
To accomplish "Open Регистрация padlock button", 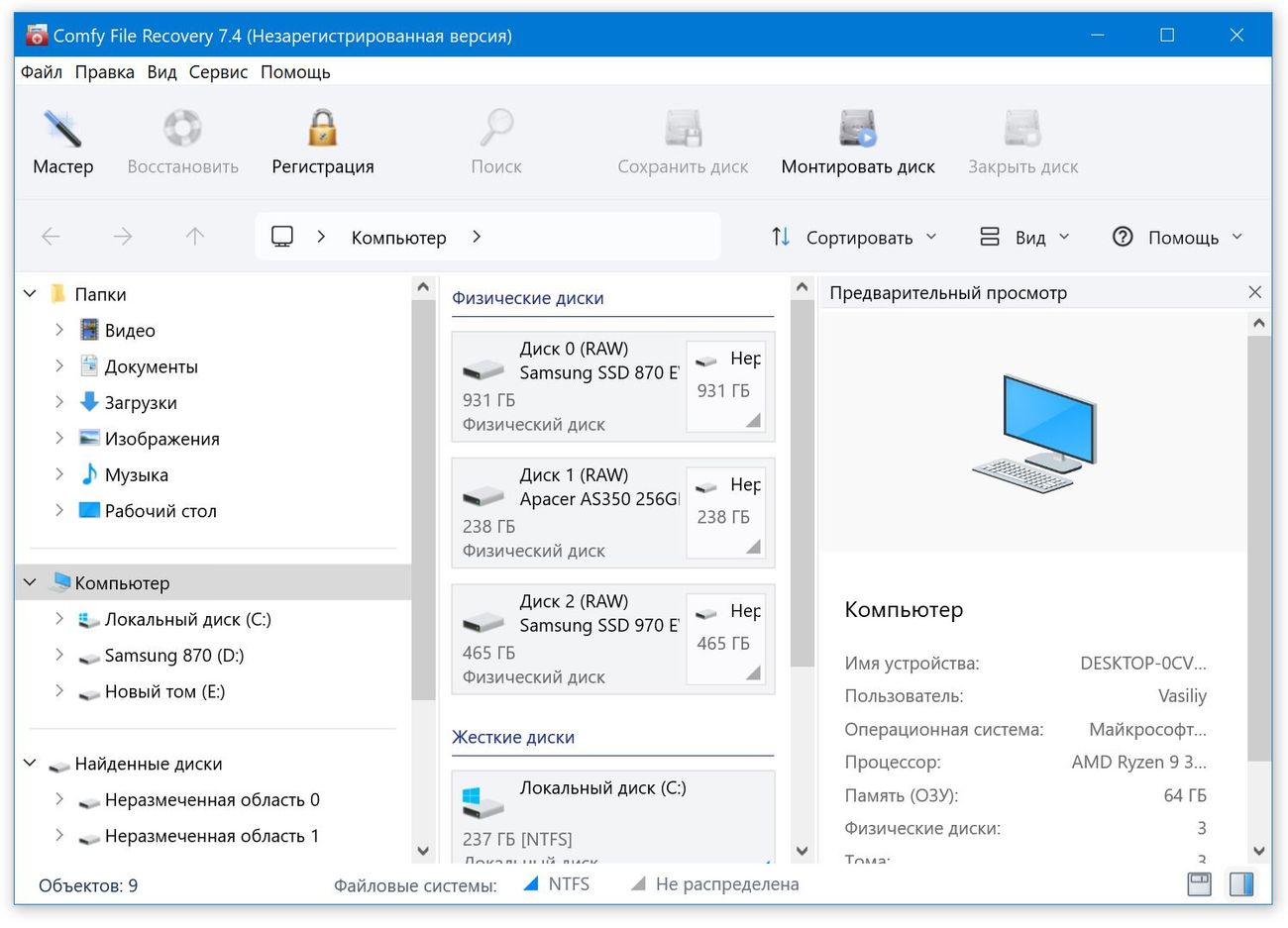I will [322, 143].
